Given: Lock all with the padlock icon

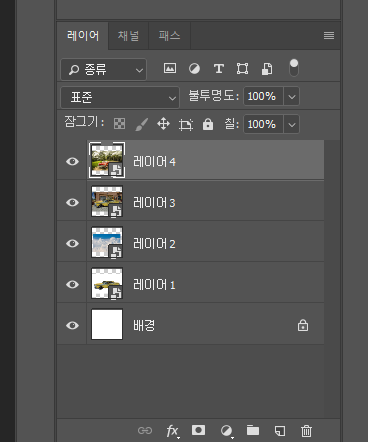Looking at the screenshot, I should click(208, 124).
